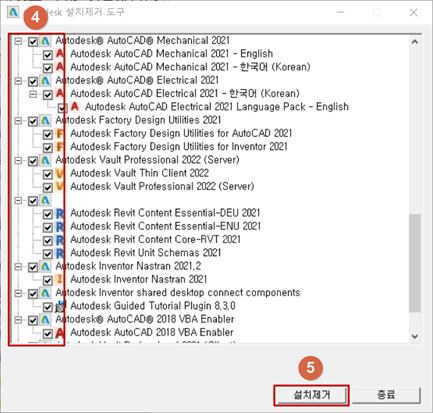
Task: Click the Autodesk icon of Vault Professional 2022 group
Action: click(x=46, y=161)
